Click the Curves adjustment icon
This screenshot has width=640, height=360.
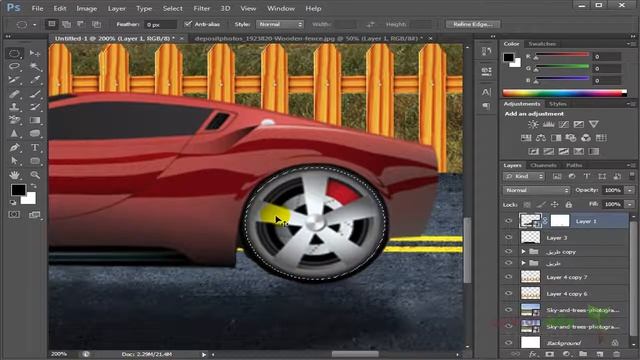click(563, 124)
